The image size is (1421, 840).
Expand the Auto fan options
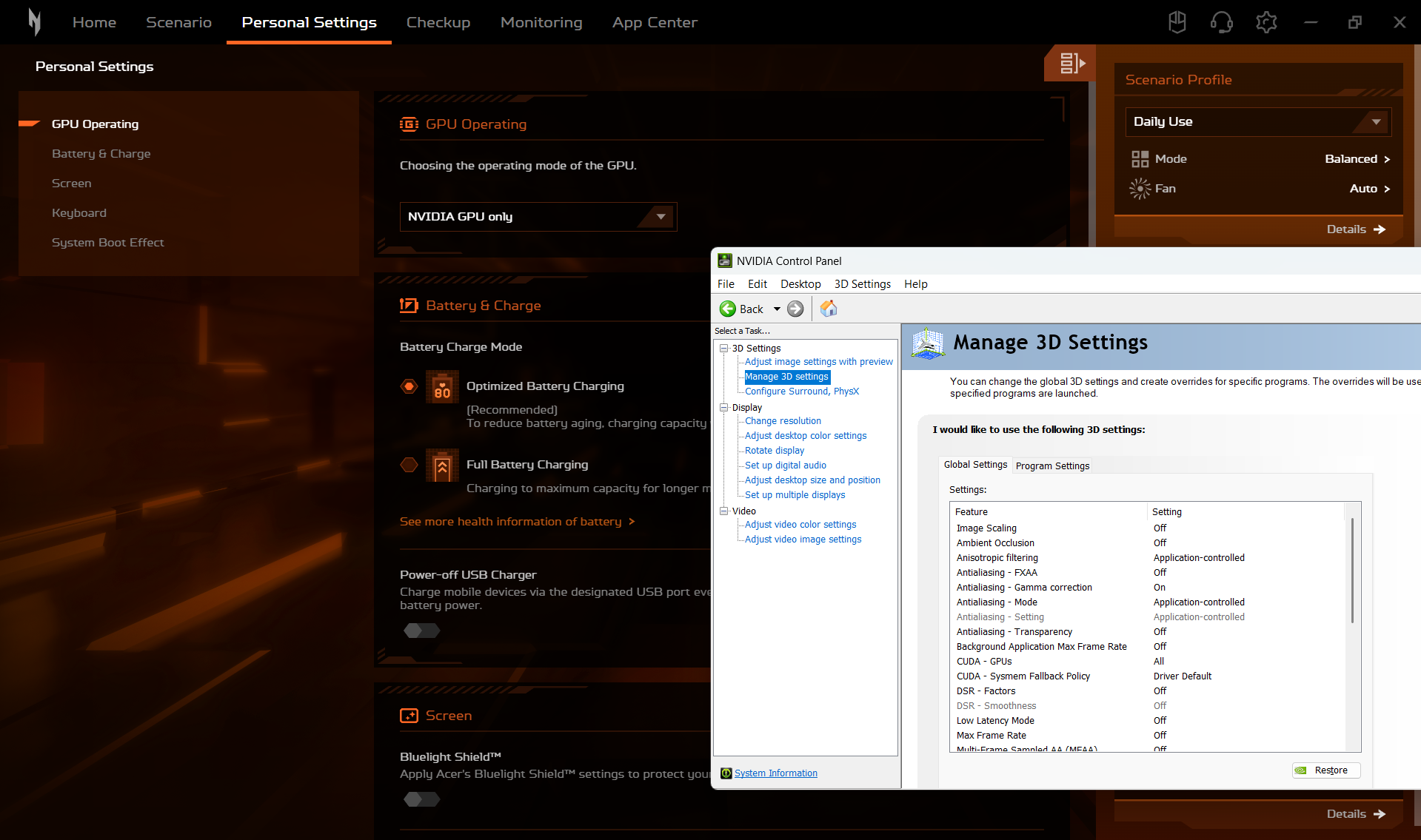[1370, 189]
